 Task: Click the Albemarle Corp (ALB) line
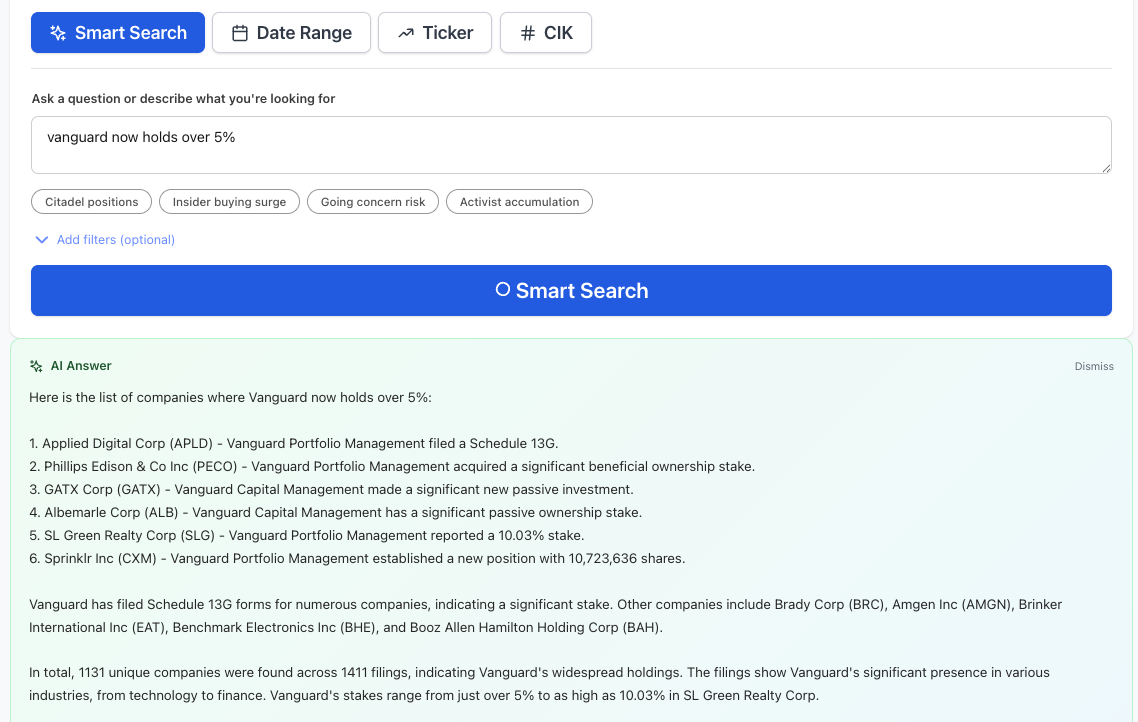(x=335, y=512)
